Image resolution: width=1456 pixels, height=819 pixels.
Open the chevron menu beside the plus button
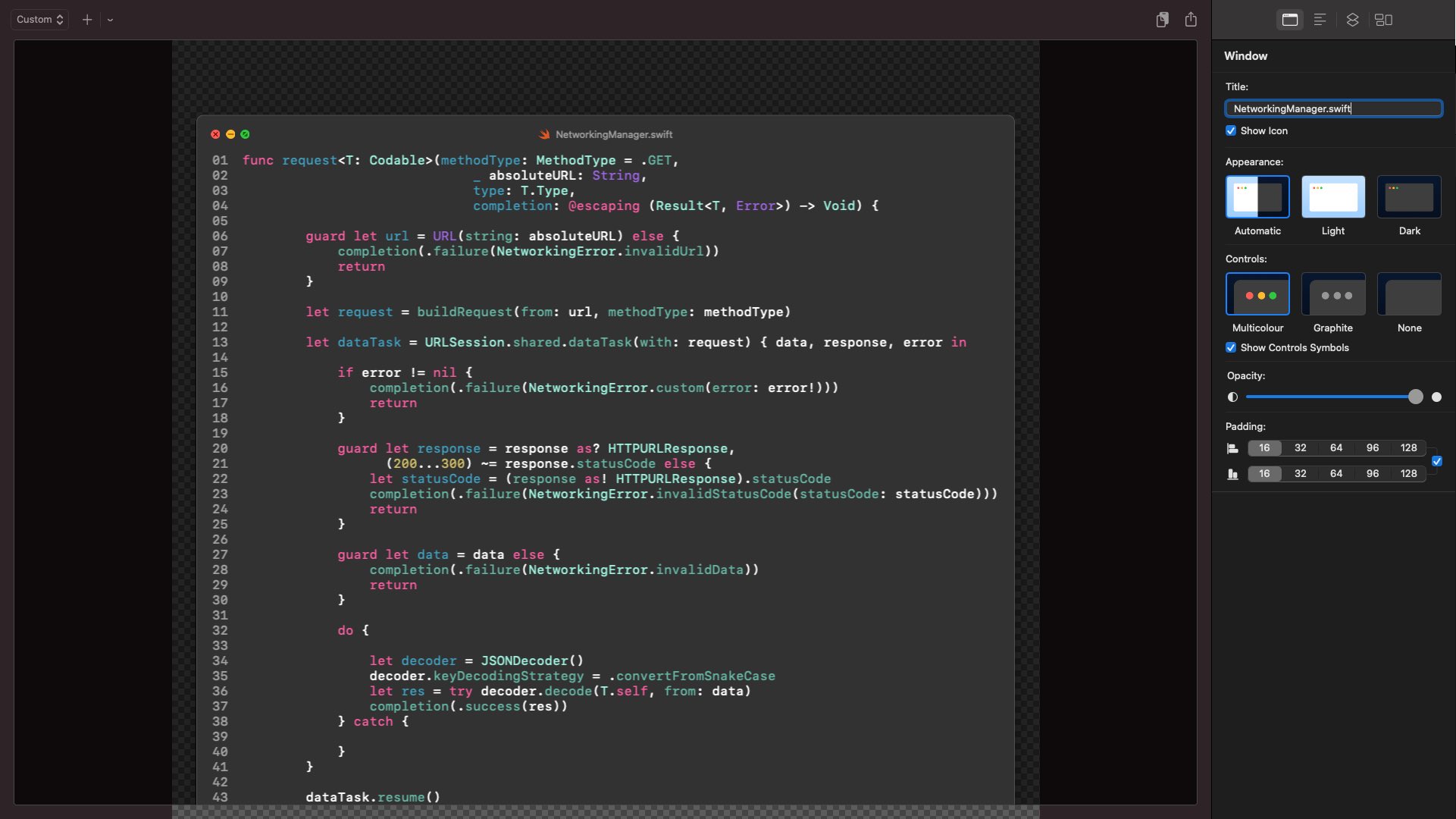111,20
